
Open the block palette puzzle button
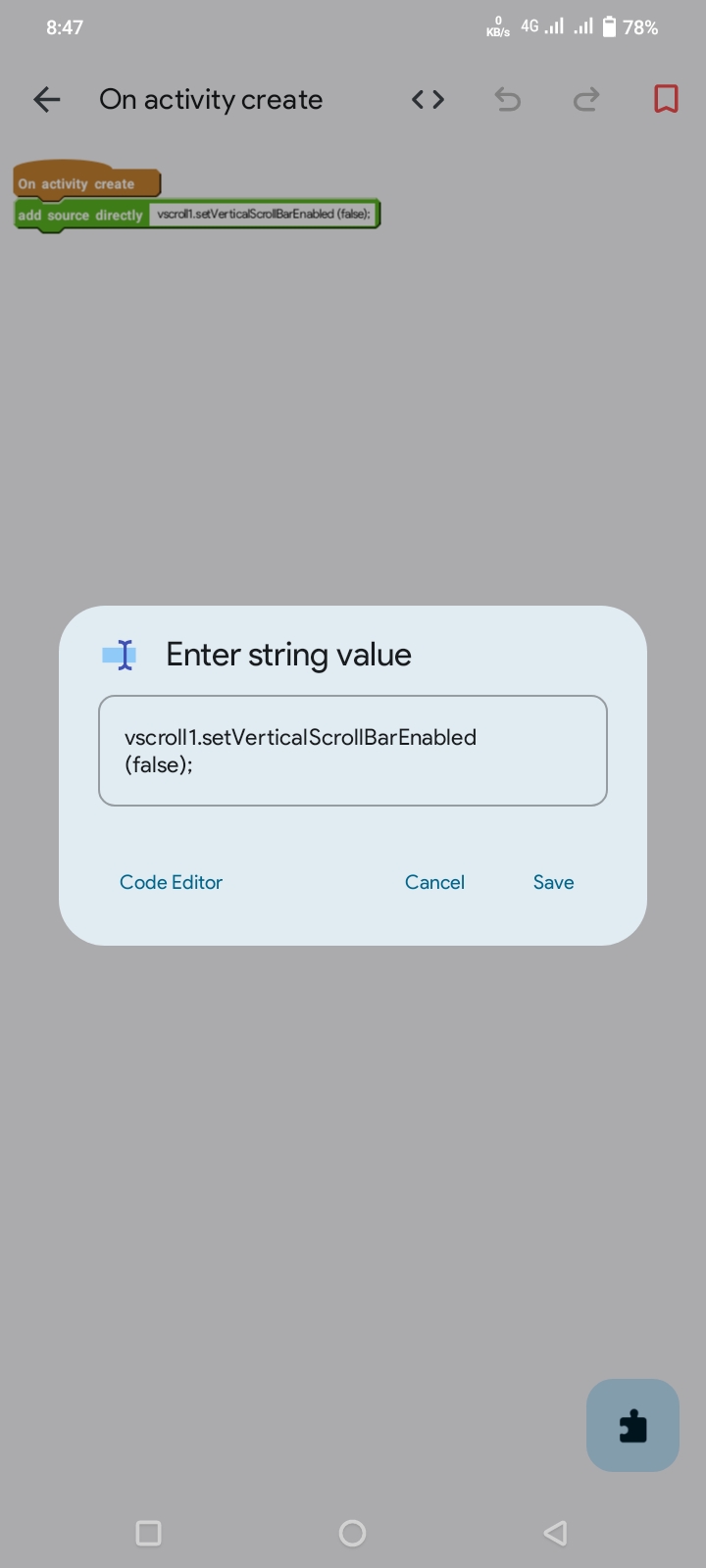[x=632, y=1425]
